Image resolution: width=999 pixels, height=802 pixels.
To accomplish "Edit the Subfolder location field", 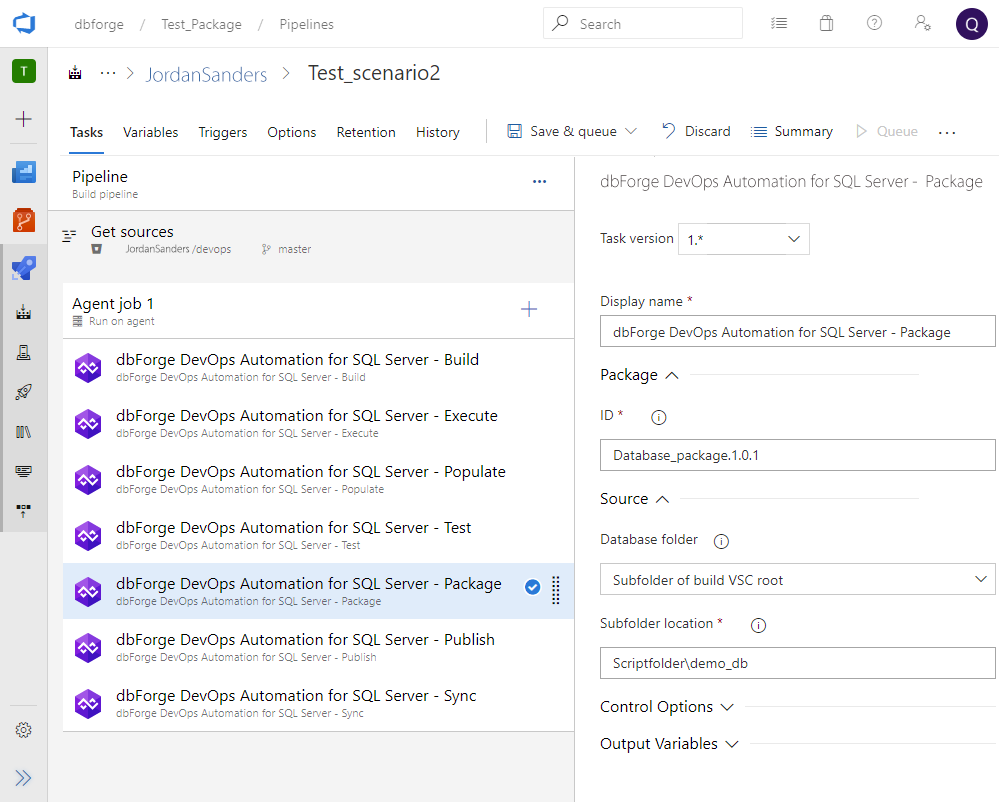I will pyautogui.click(x=797, y=663).
